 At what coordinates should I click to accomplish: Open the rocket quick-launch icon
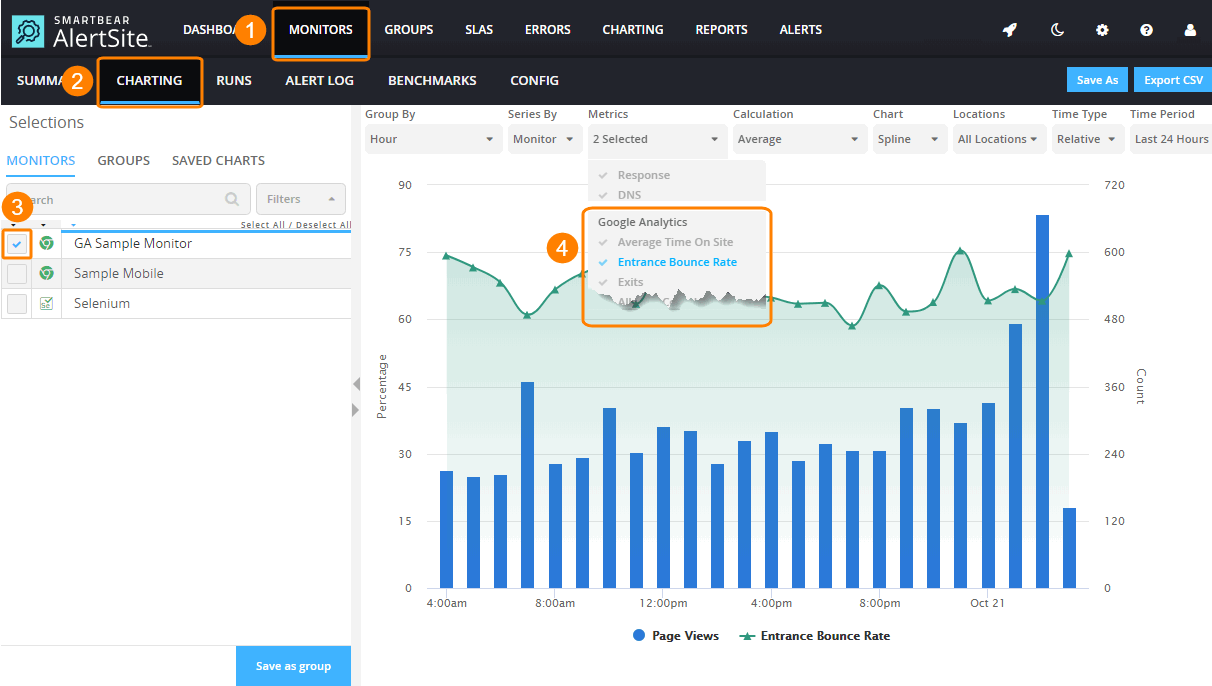pyautogui.click(x=1010, y=30)
